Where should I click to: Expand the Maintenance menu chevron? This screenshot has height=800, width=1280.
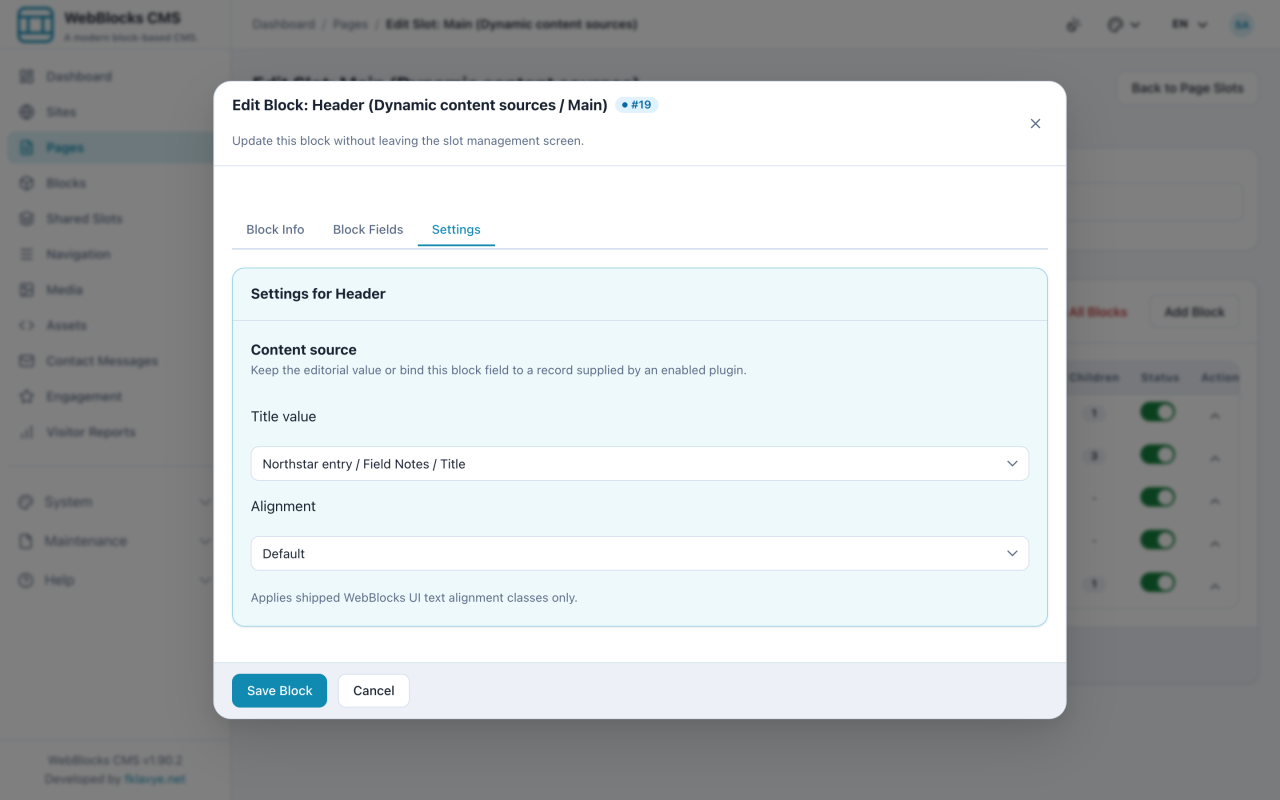205,541
